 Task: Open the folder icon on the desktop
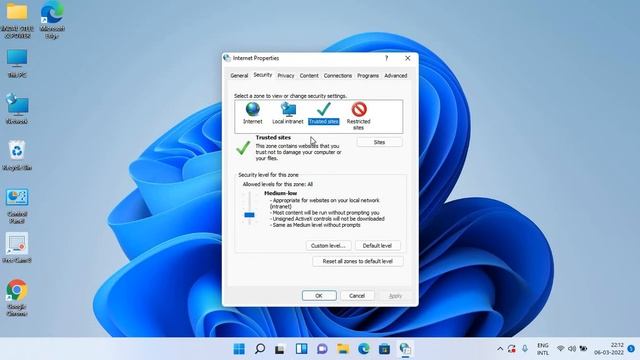coord(17,20)
